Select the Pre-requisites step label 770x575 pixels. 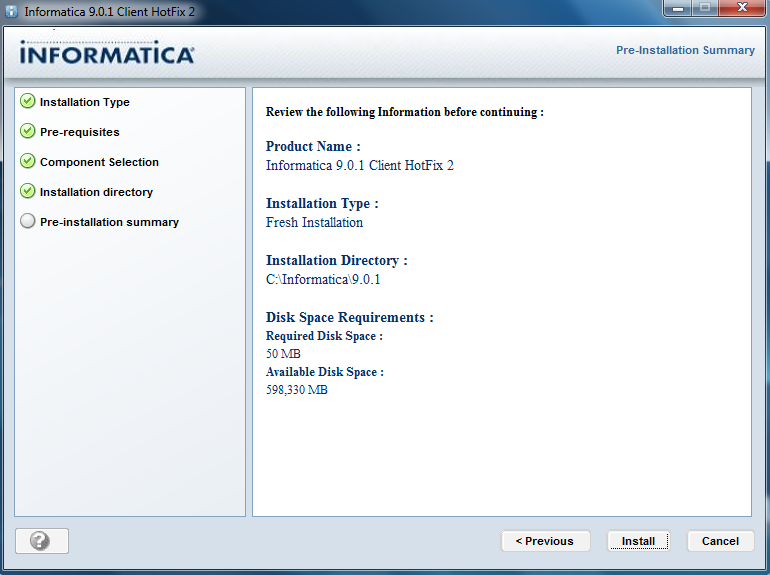click(80, 132)
